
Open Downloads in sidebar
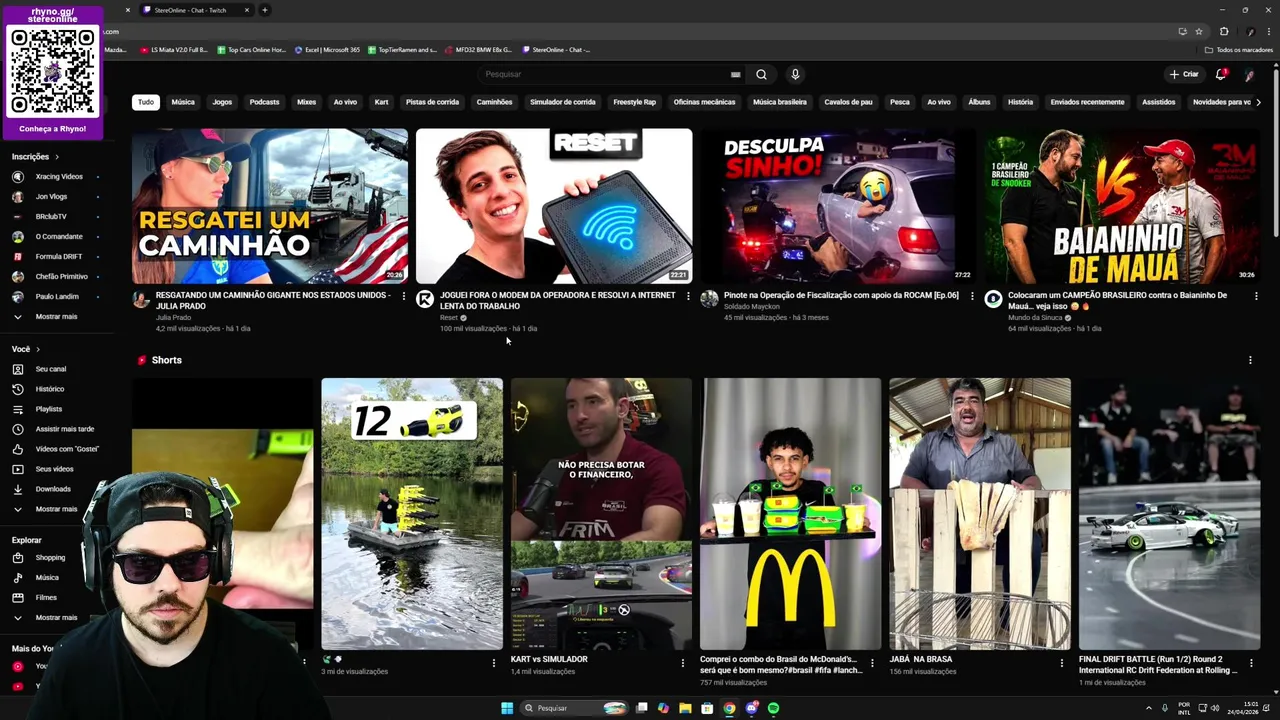click(55, 489)
